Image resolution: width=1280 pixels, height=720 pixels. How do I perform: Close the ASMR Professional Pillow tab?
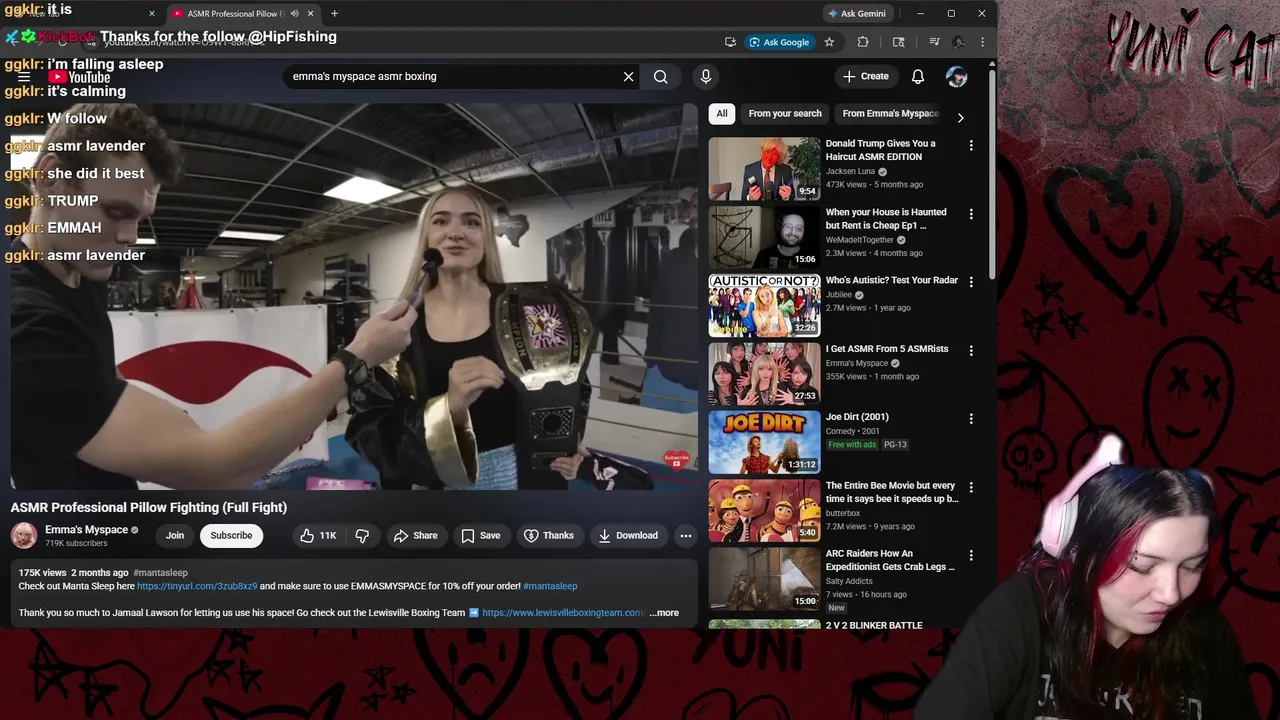tap(310, 13)
